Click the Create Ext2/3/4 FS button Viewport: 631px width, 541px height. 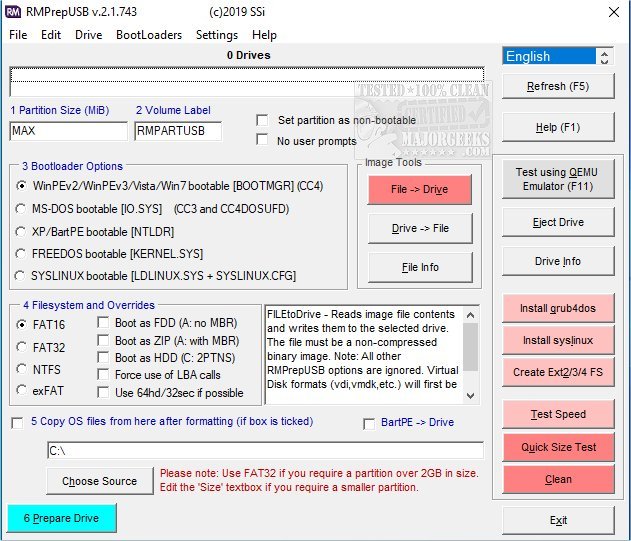tap(558, 372)
